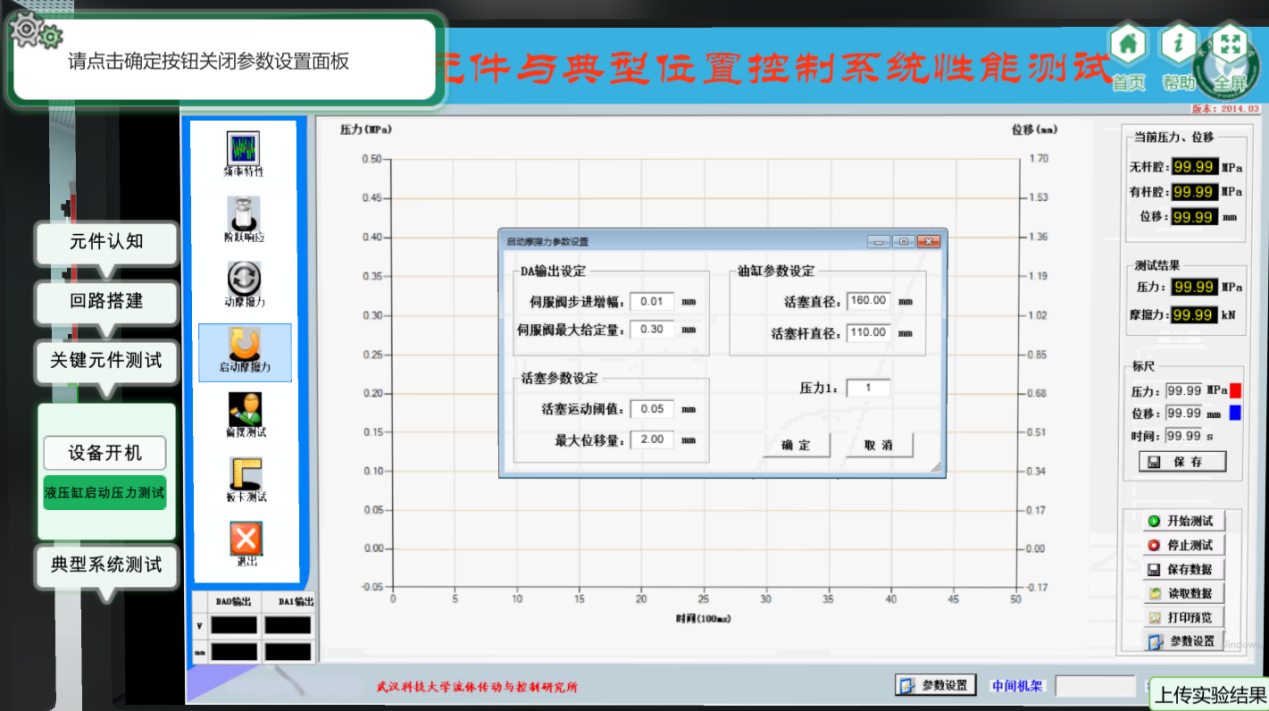1269x711 pixels.
Task: Select the 频率特性 frequency response icon
Action: click(x=244, y=149)
